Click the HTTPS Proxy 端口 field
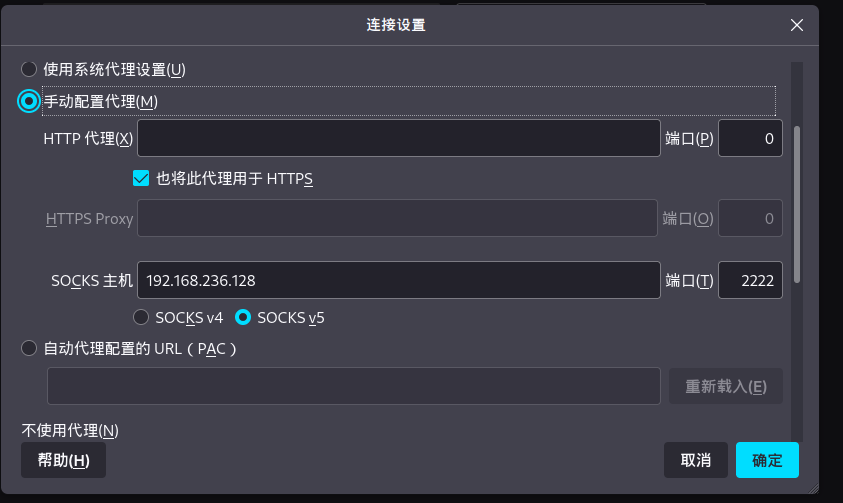The image size is (843, 503). pyautogui.click(x=750, y=218)
